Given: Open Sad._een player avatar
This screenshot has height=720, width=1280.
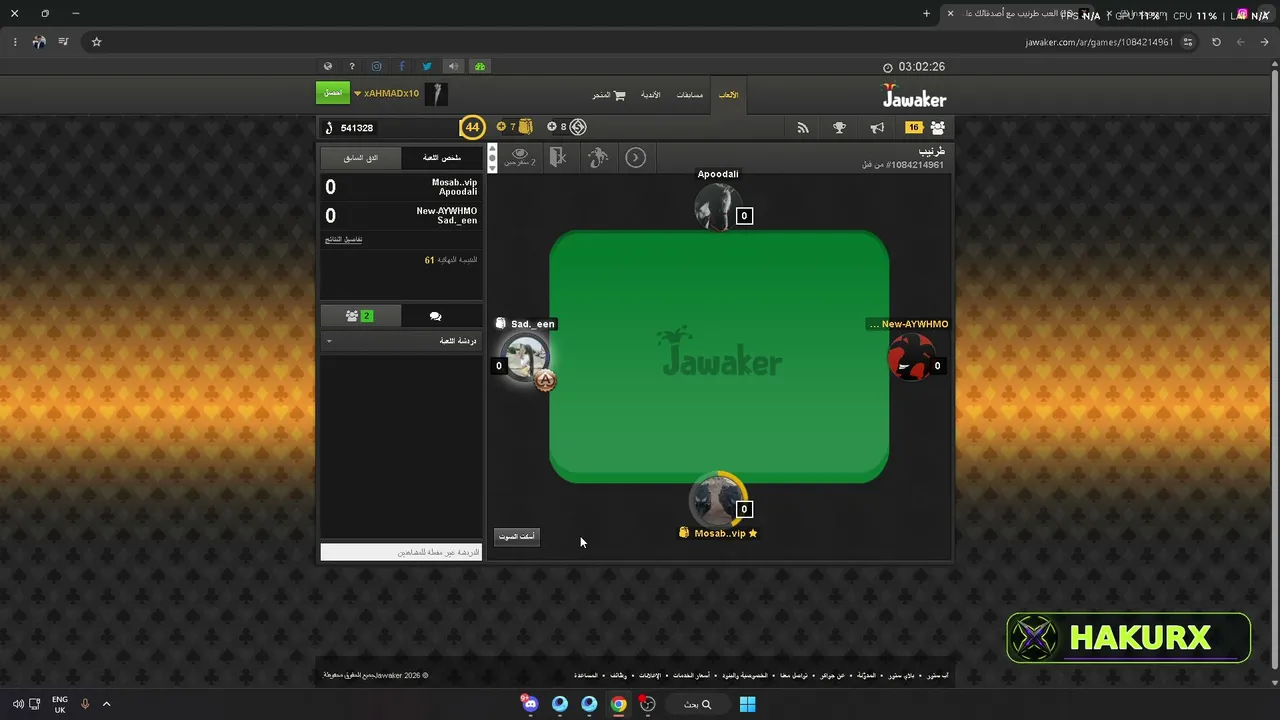Looking at the screenshot, I should pos(526,357).
